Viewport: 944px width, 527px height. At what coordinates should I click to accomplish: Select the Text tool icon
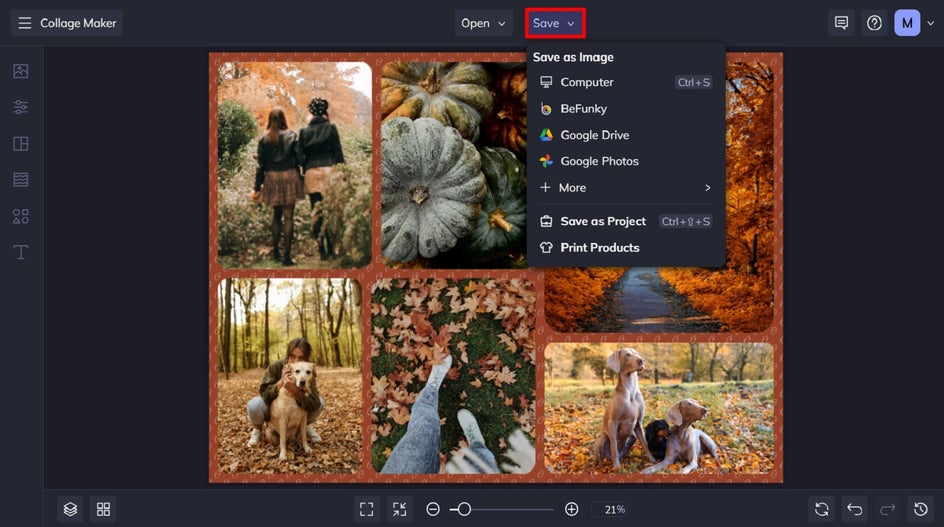(20, 252)
